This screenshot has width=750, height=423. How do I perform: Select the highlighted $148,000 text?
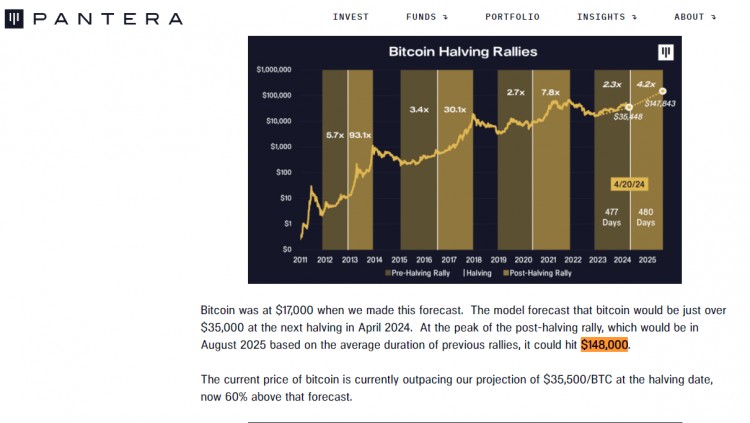(x=604, y=345)
